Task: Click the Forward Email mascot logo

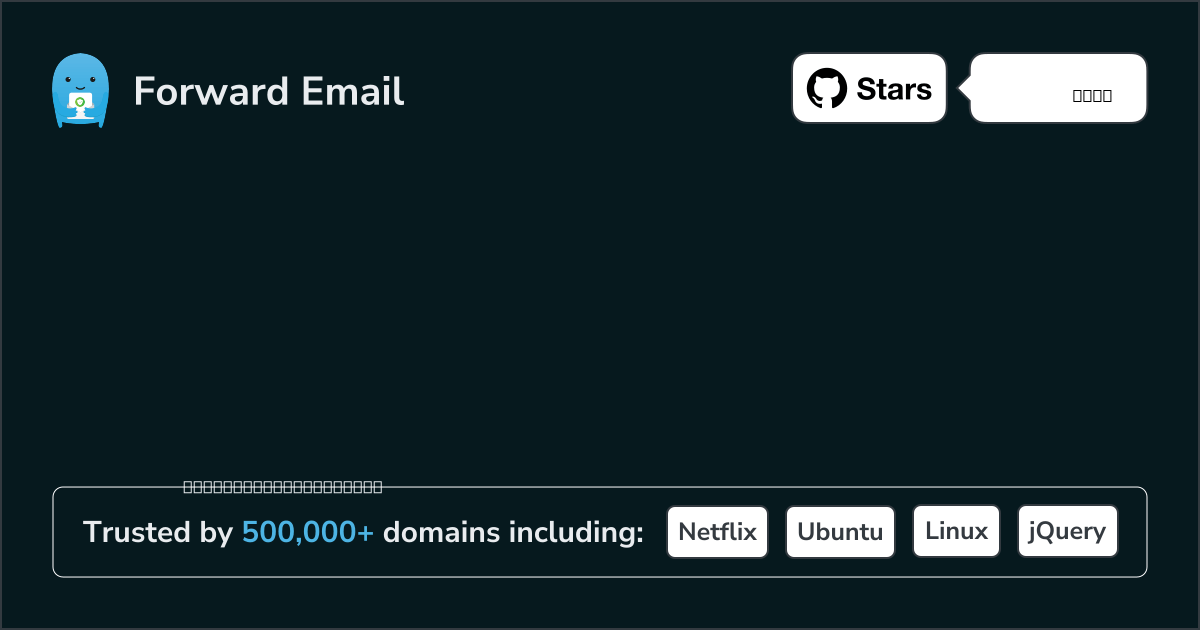Action: (80, 91)
